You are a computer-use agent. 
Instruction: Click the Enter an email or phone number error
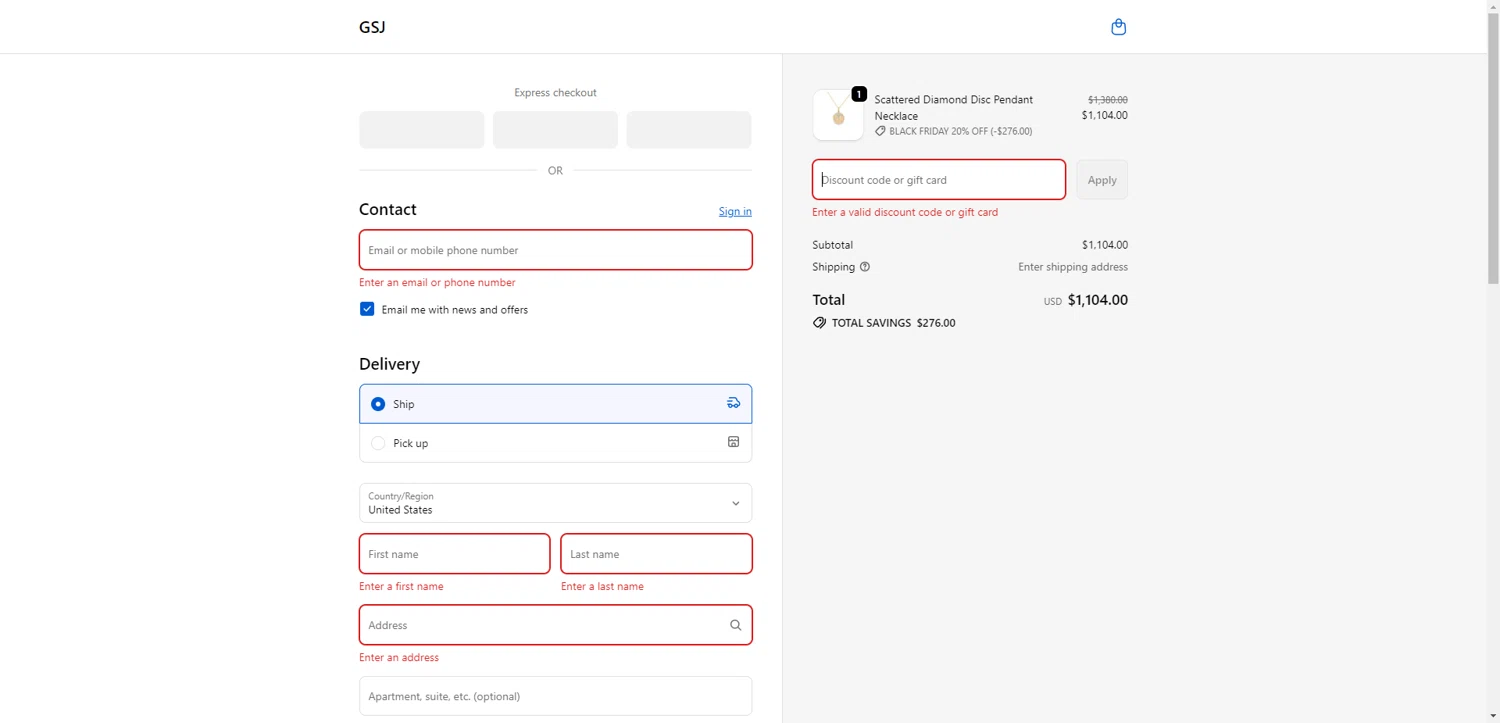pos(437,283)
